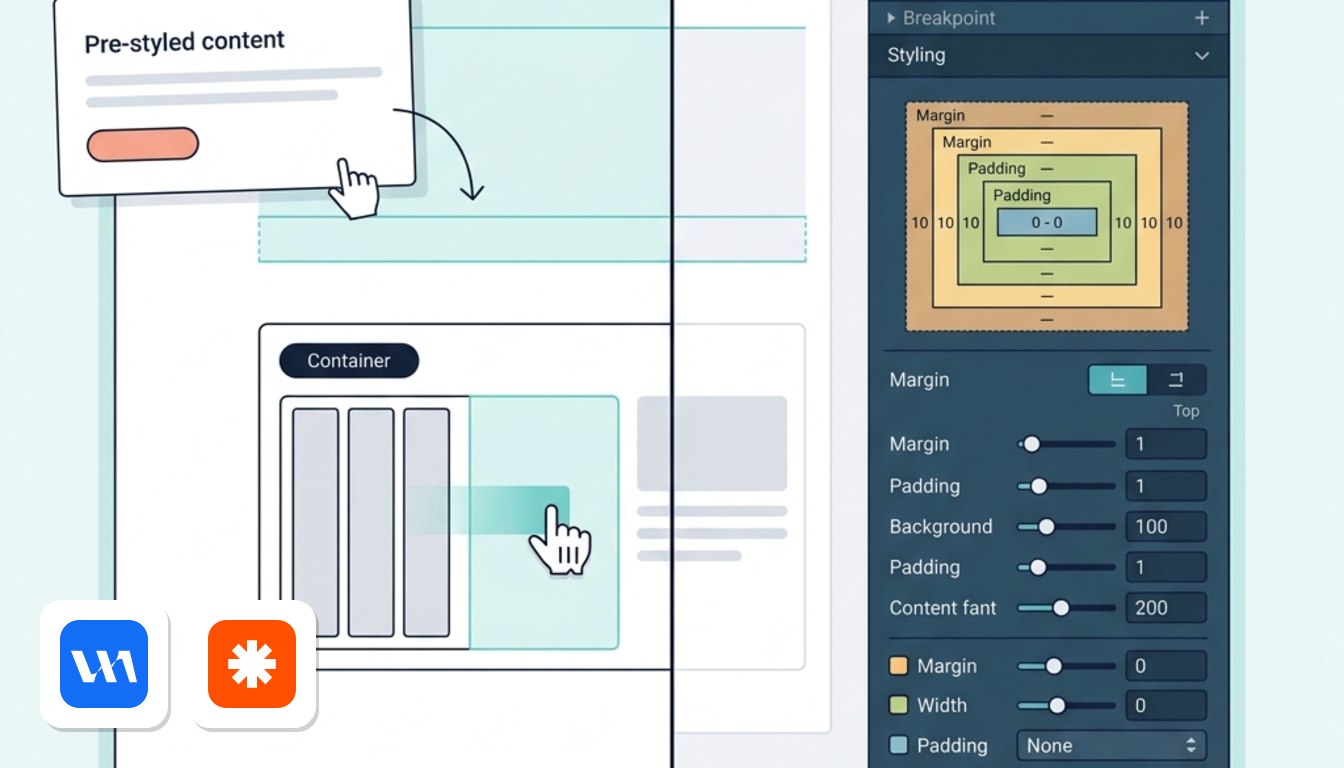Click the Content fant label
The image size is (1344, 768).
(x=943, y=607)
